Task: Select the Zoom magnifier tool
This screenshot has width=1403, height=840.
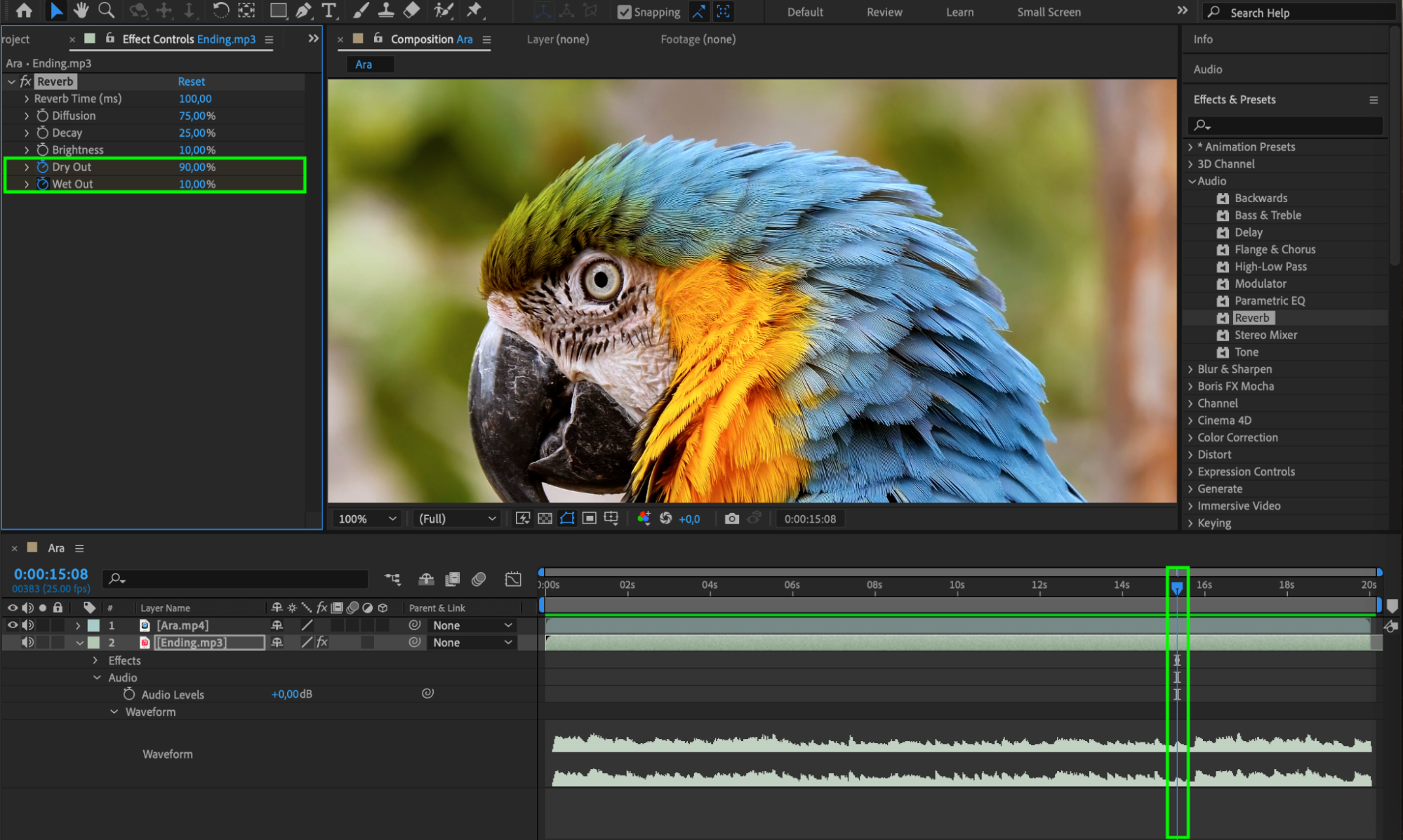Action: pyautogui.click(x=106, y=11)
